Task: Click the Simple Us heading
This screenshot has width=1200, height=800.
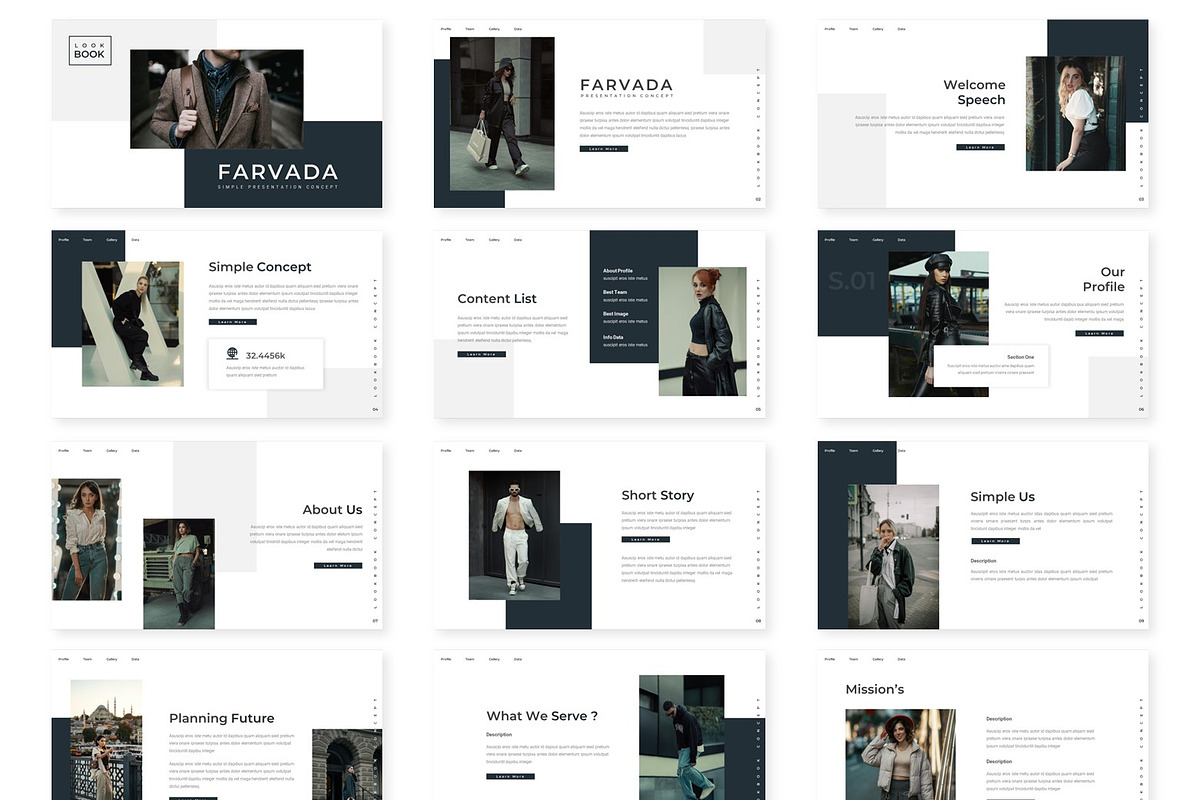Action: pos(1002,497)
